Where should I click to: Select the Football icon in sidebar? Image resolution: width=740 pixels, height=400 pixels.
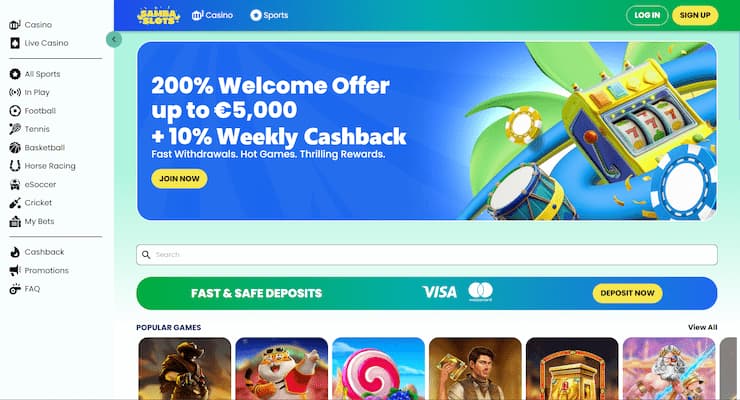(15, 111)
